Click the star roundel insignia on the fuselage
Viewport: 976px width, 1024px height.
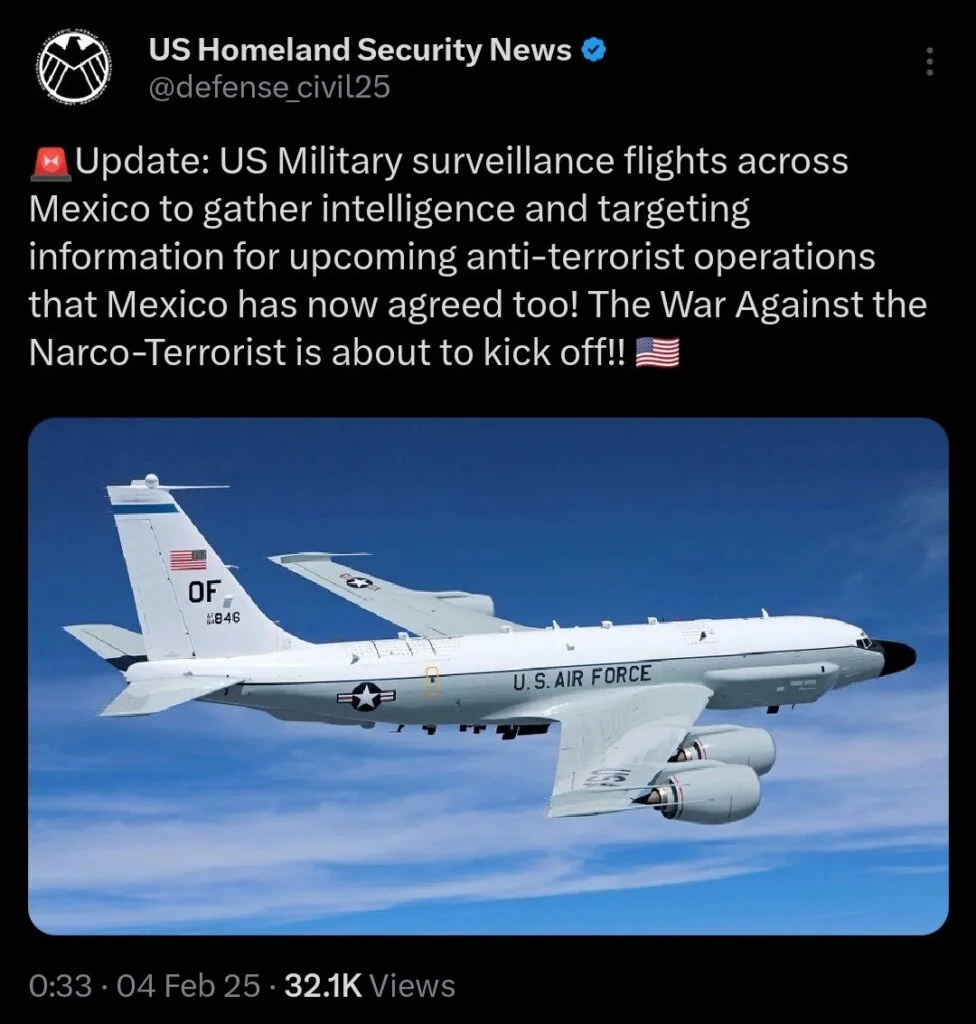pos(366,696)
